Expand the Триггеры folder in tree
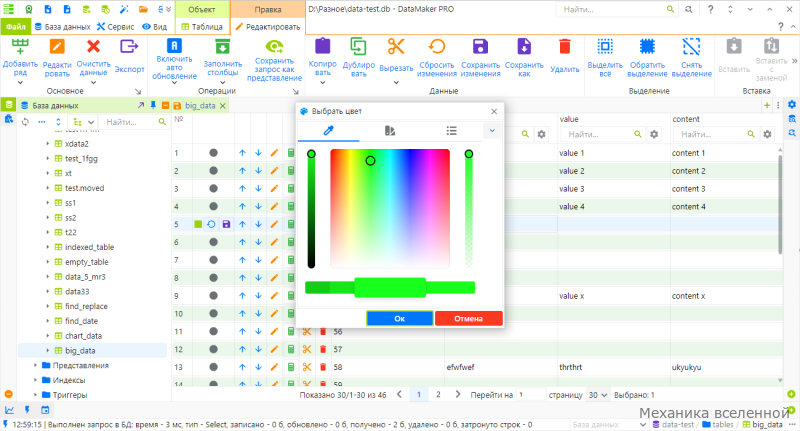800x431 pixels. click(x=35, y=395)
